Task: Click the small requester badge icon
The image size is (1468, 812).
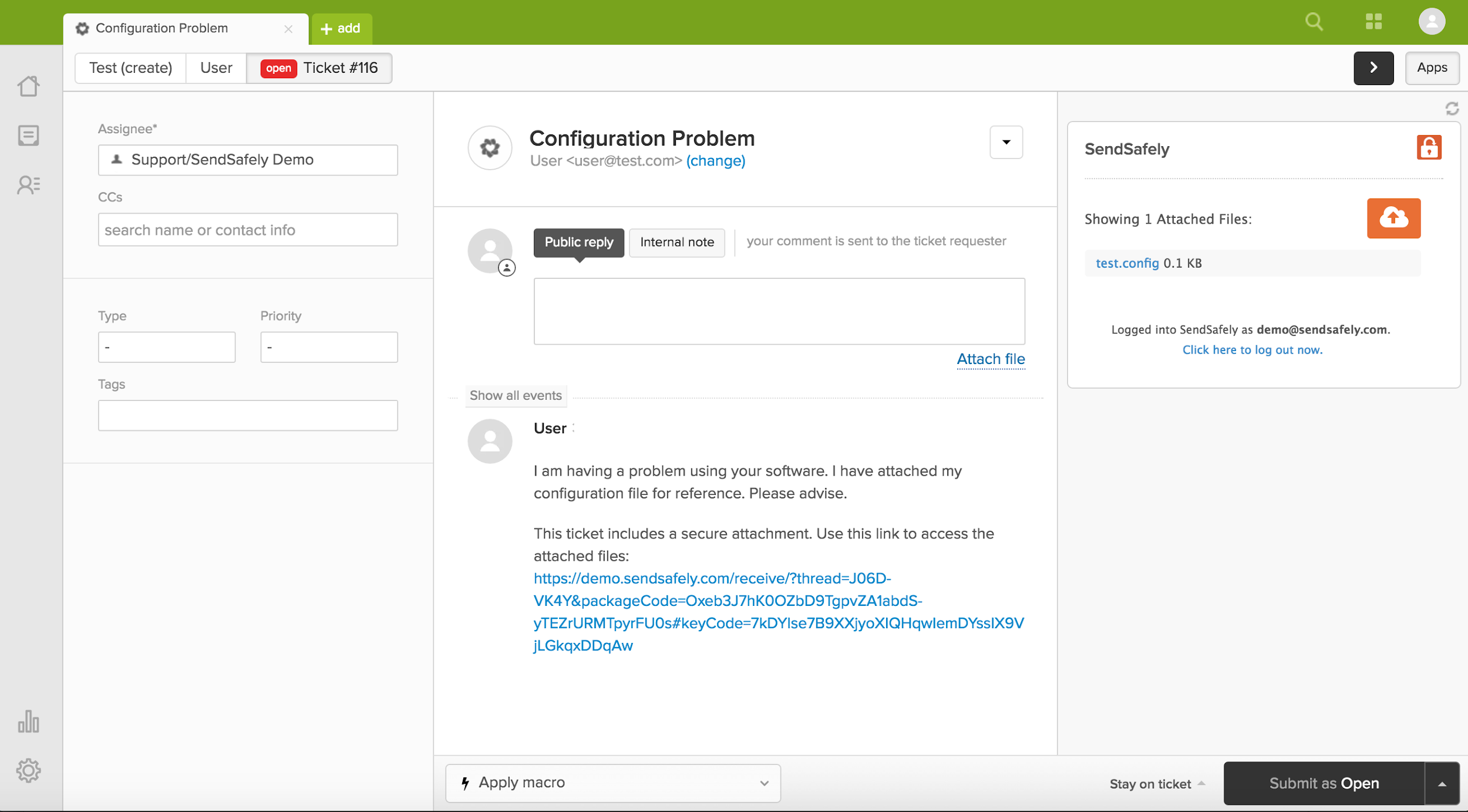Action: (x=507, y=268)
